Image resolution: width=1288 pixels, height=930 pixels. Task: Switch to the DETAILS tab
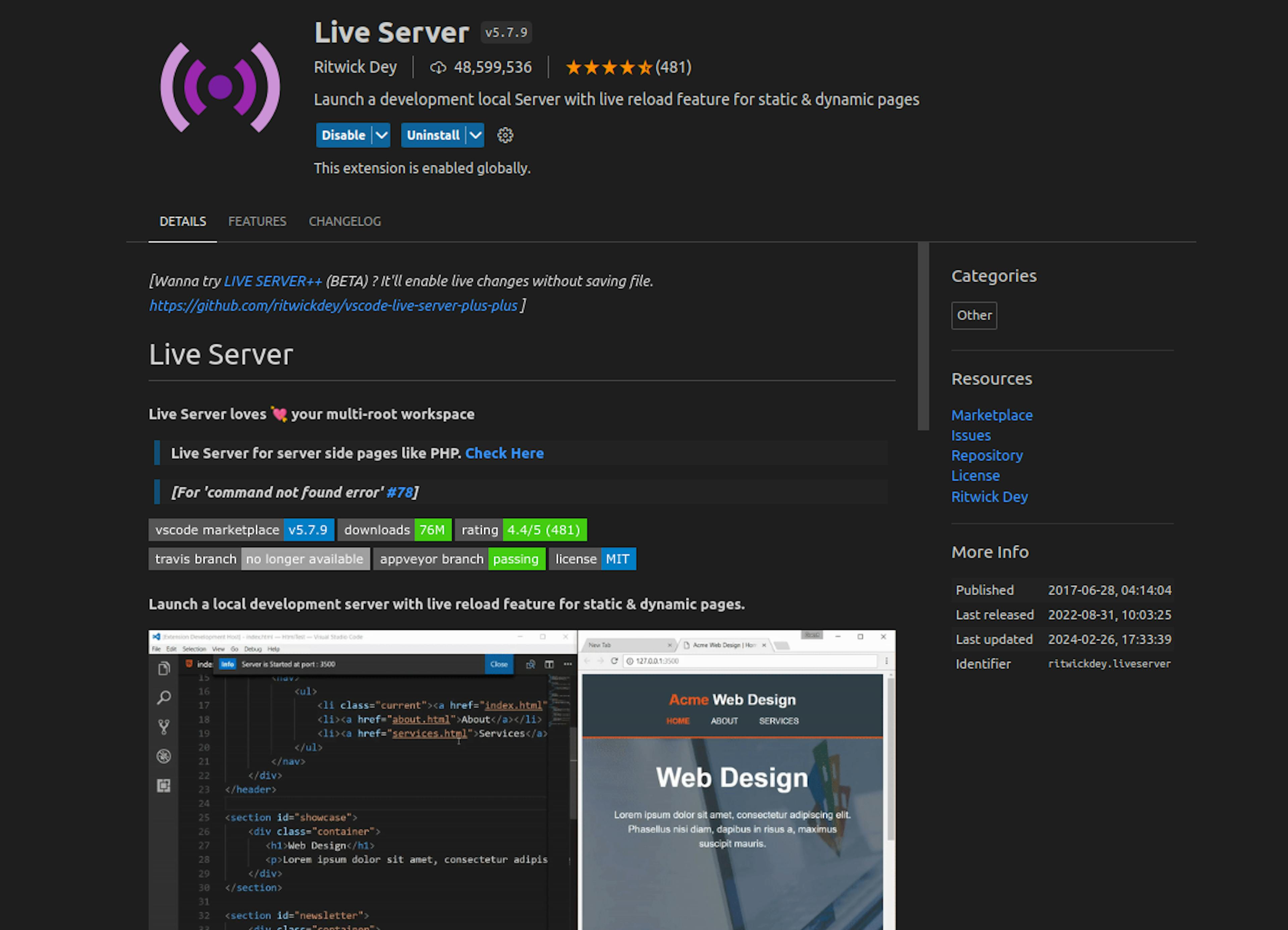pyautogui.click(x=183, y=221)
